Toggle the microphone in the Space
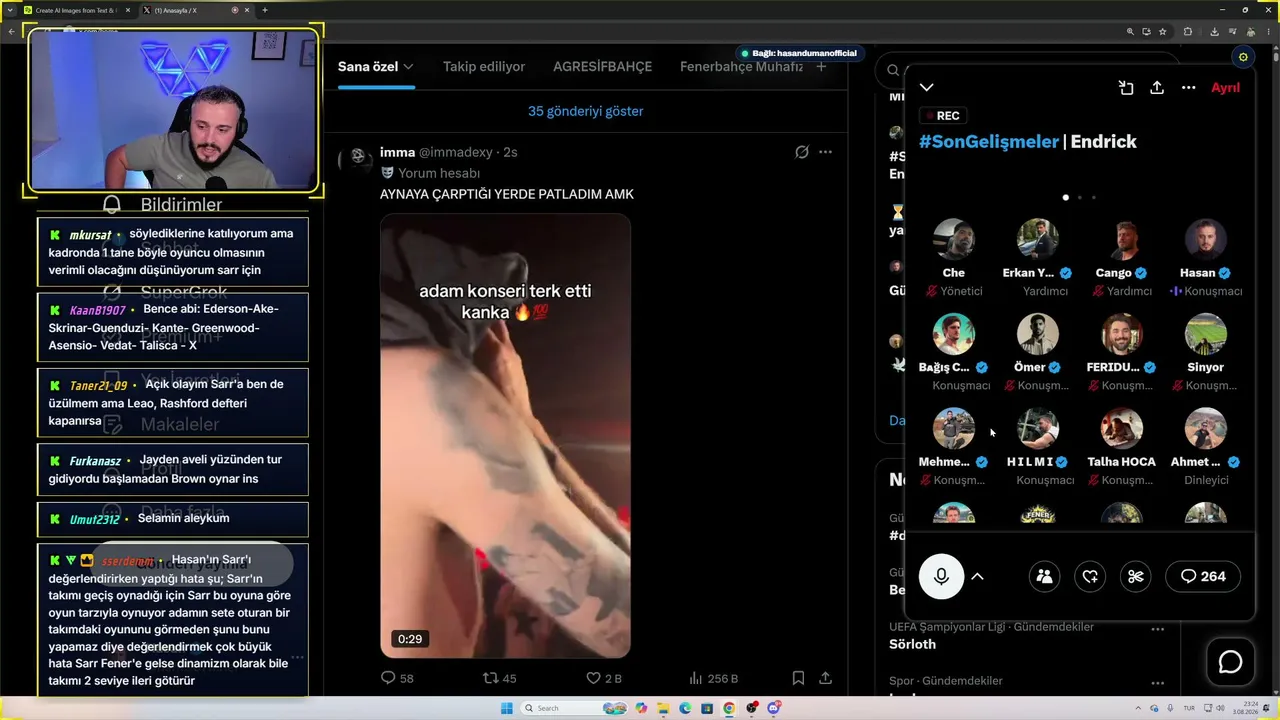 [x=941, y=576]
